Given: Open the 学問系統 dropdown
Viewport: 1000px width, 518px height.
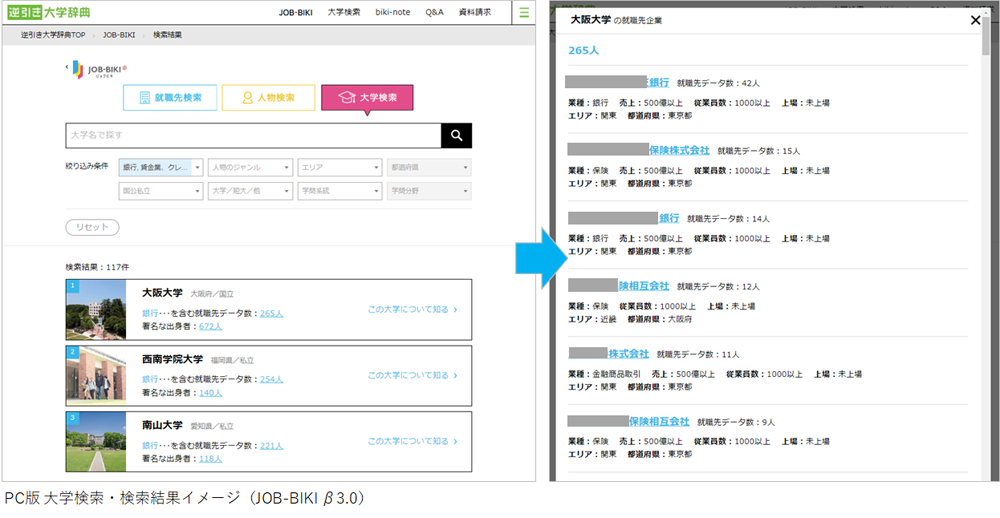Looking at the screenshot, I should coord(339,191).
